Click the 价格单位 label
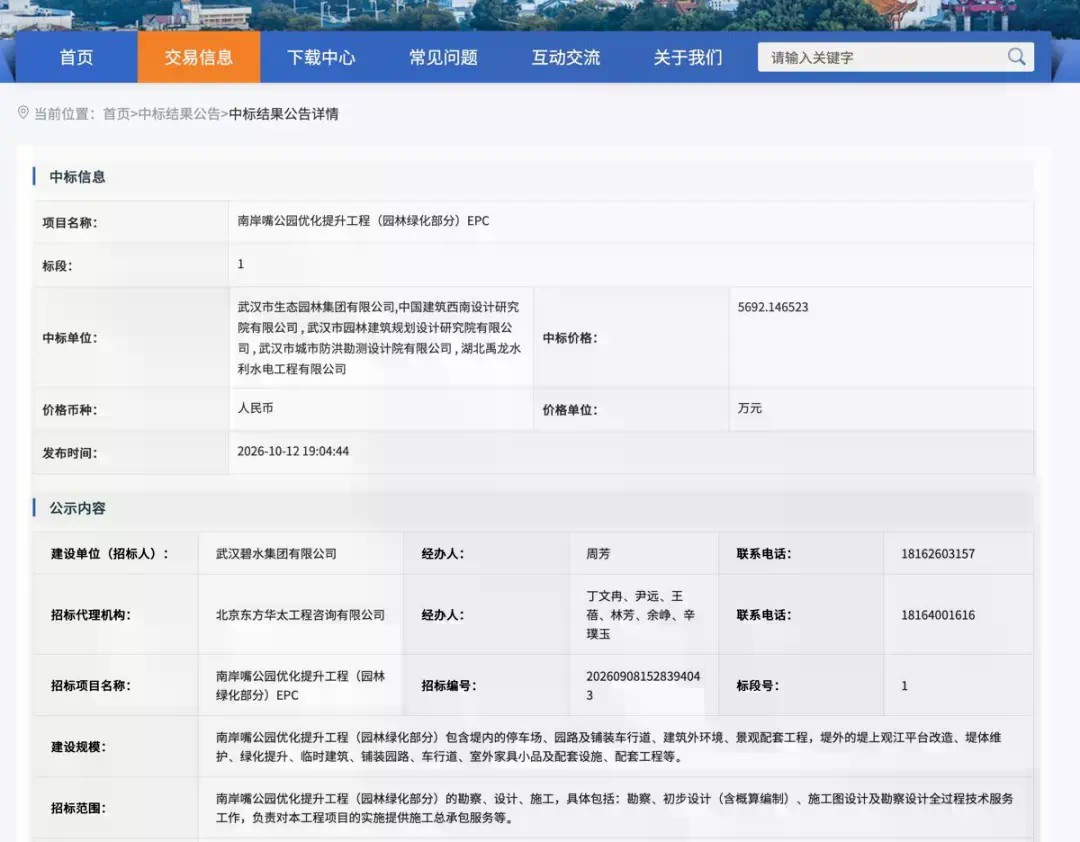This screenshot has height=842, width=1080. click(x=570, y=410)
